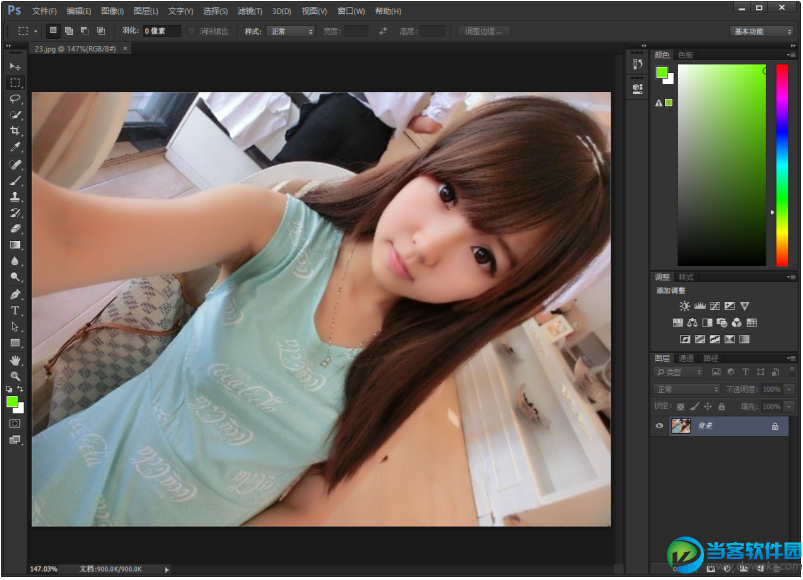Open the layer filter type dropdown (类型)

coord(679,372)
